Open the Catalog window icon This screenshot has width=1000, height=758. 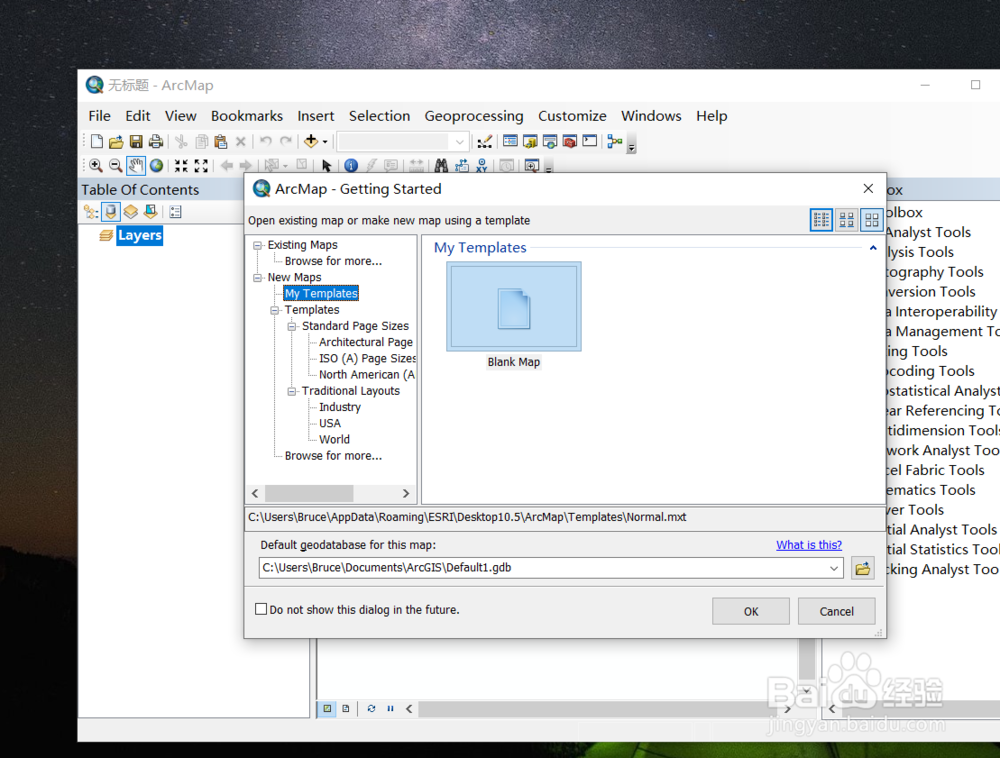click(x=530, y=142)
